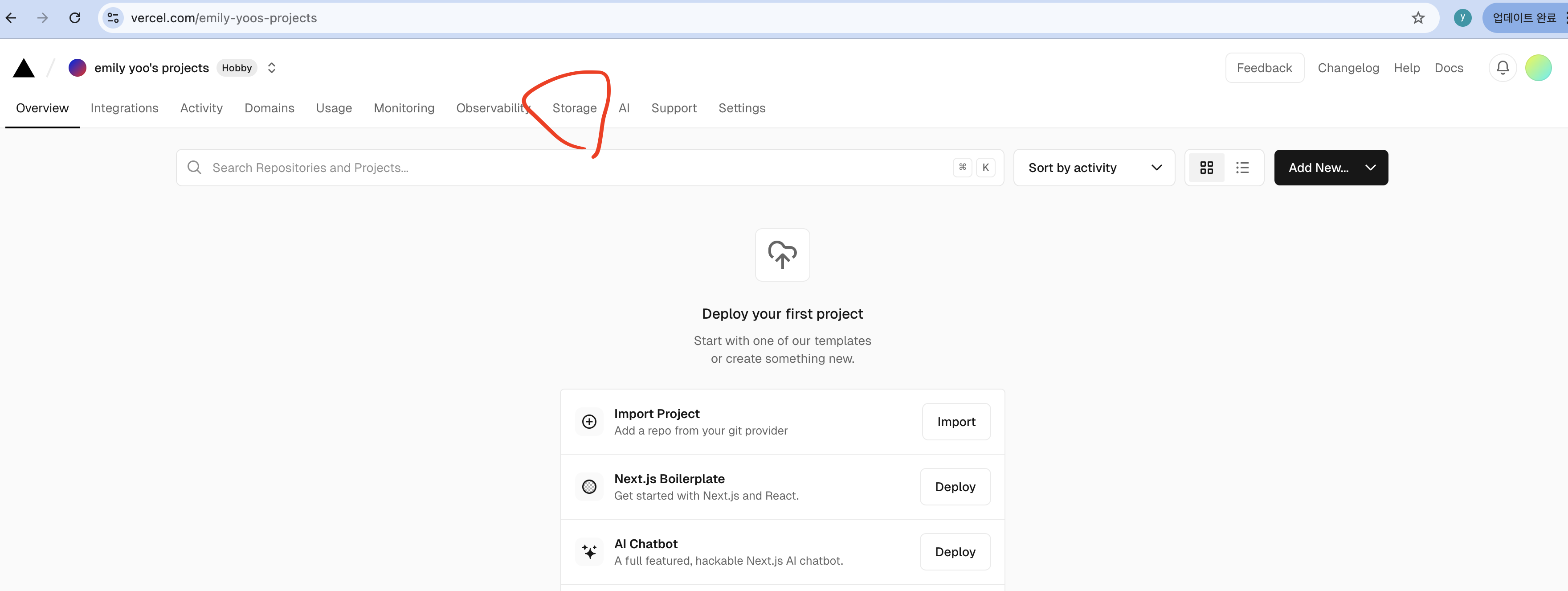Open the Integrations tab
Viewport: 1568px width, 591px height.
[124, 108]
